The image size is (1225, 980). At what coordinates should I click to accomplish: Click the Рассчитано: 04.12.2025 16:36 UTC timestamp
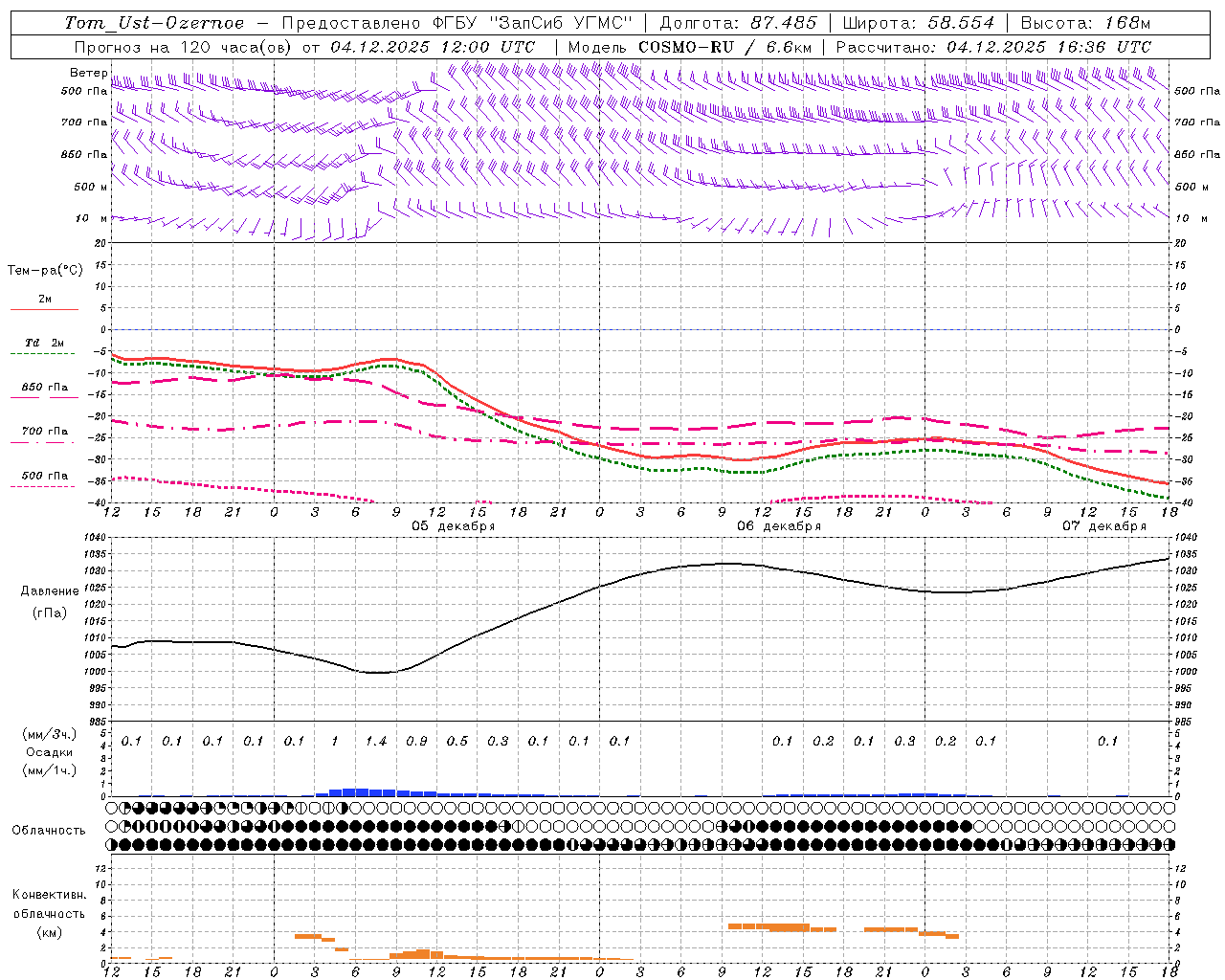(993, 47)
